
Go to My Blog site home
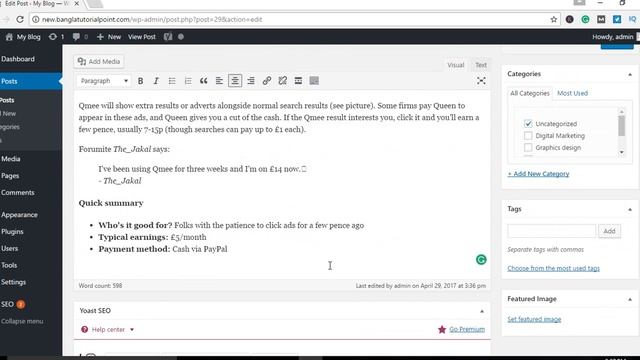point(23,37)
